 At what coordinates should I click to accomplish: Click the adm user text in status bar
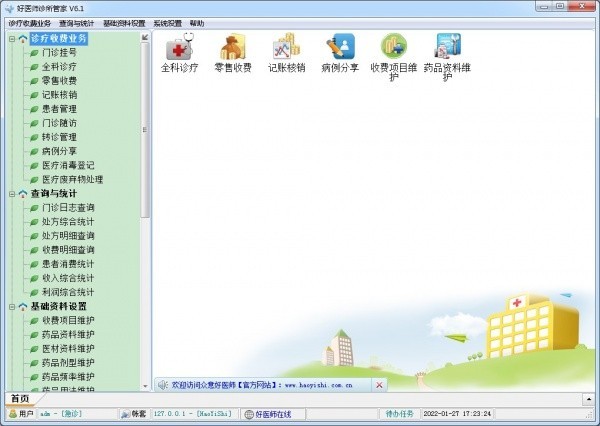[x=61, y=414]
